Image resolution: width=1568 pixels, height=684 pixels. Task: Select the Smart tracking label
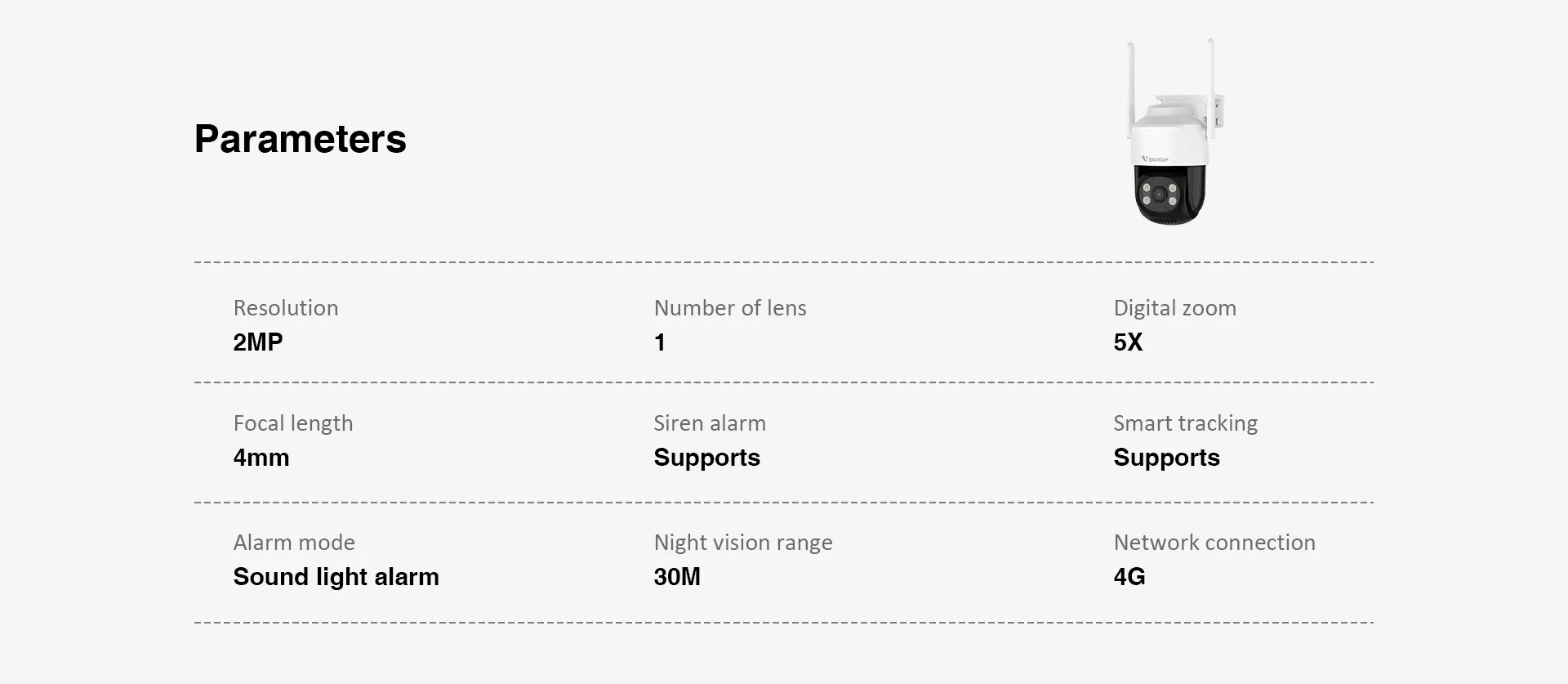tap(1185, 423)
